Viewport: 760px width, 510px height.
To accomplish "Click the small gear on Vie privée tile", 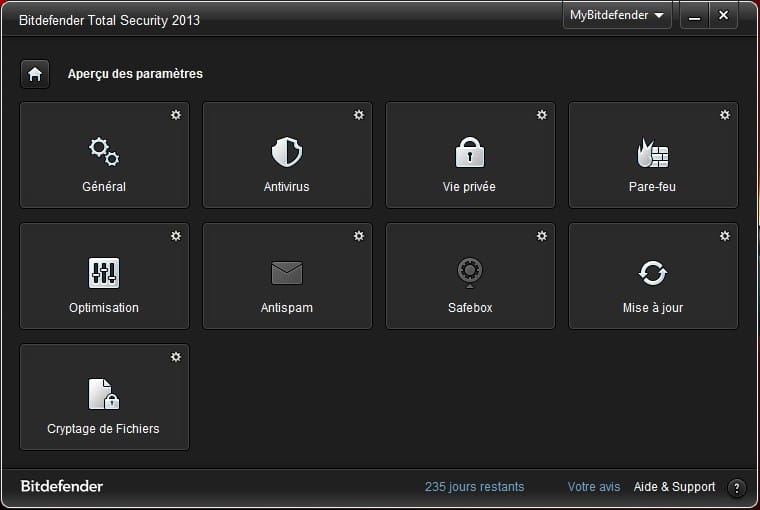I will click(542, 115).
